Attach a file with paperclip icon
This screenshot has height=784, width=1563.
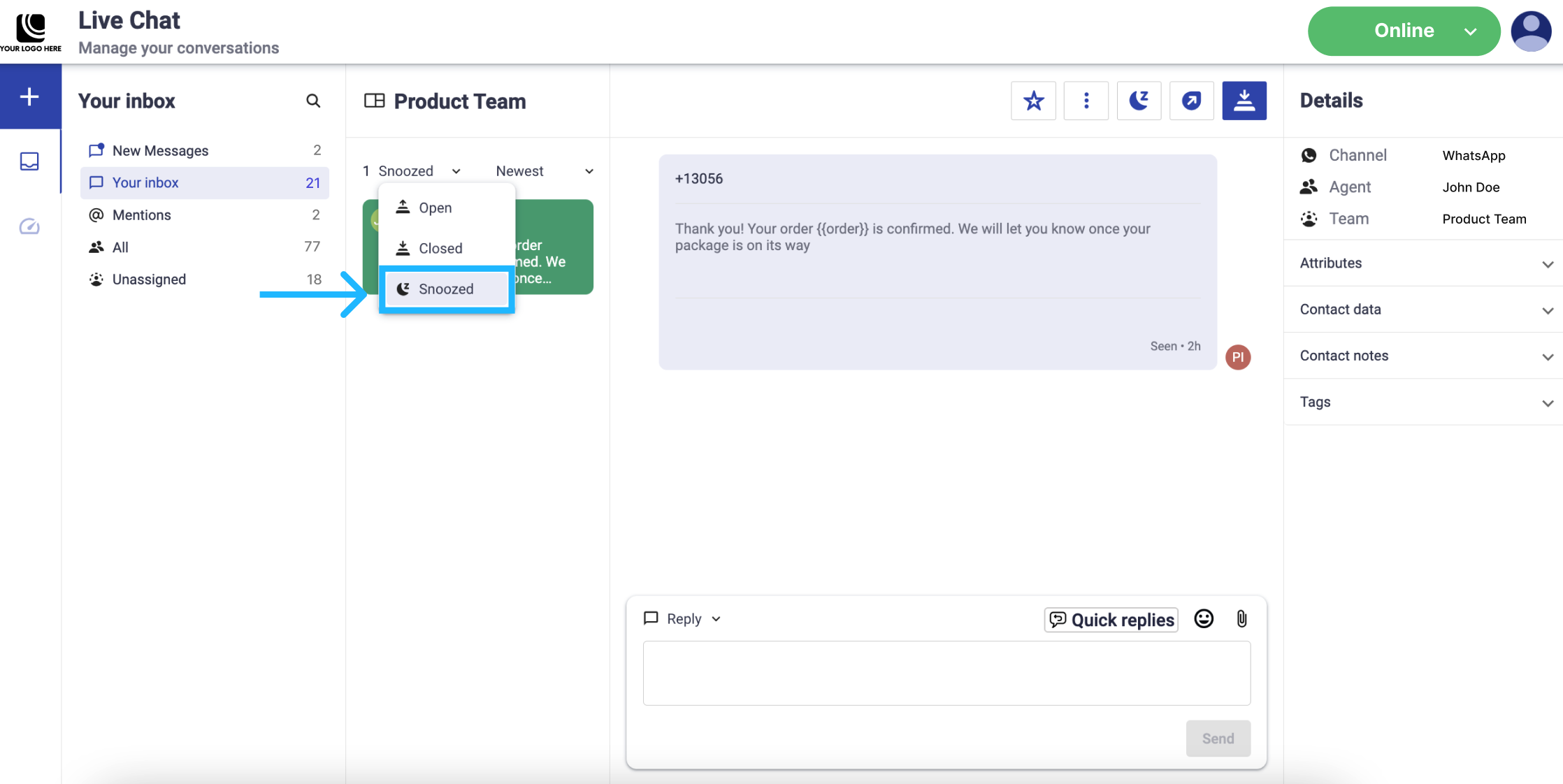click(1241, 619)
